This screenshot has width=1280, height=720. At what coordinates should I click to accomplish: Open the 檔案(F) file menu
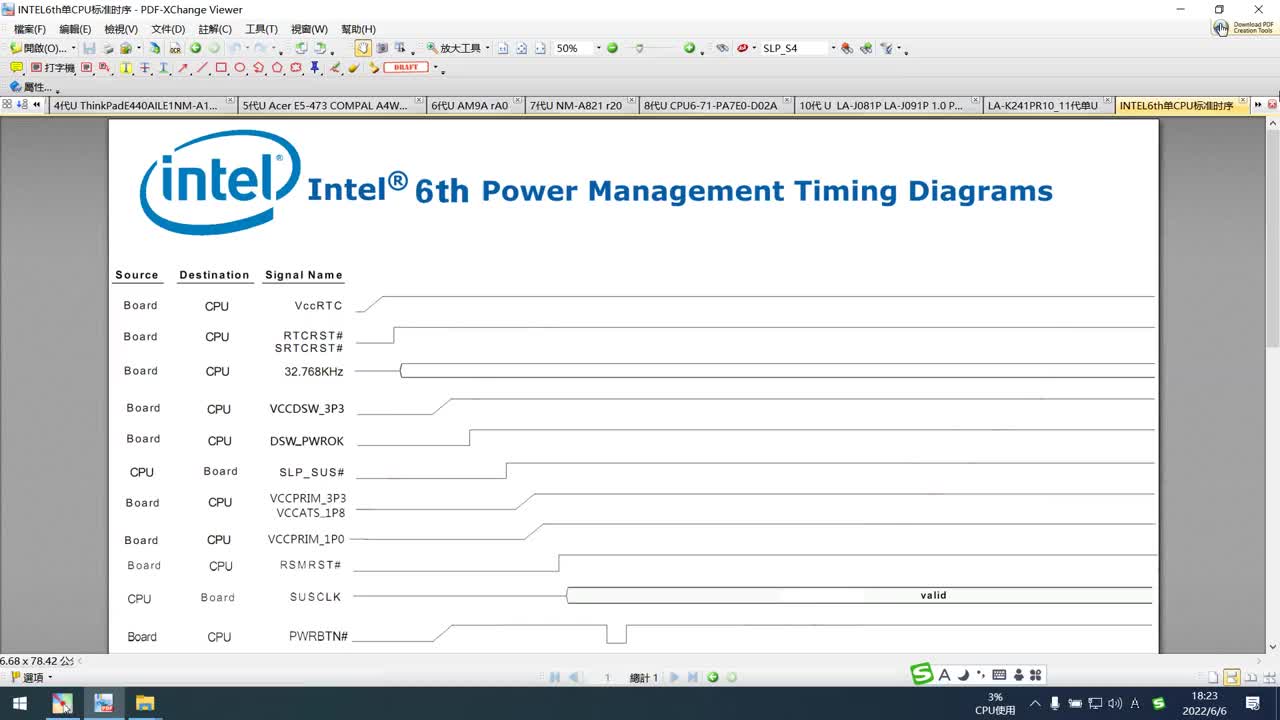coord(29,29)
